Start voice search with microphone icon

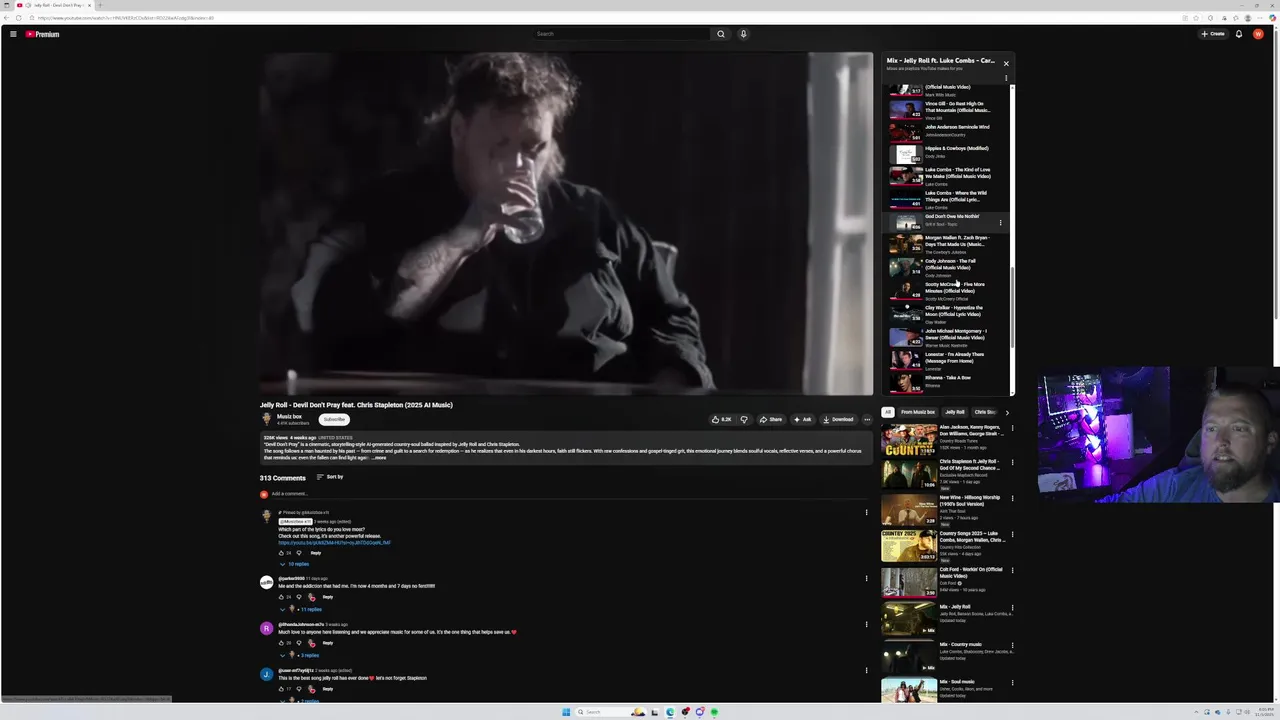(x=743, y=34)
